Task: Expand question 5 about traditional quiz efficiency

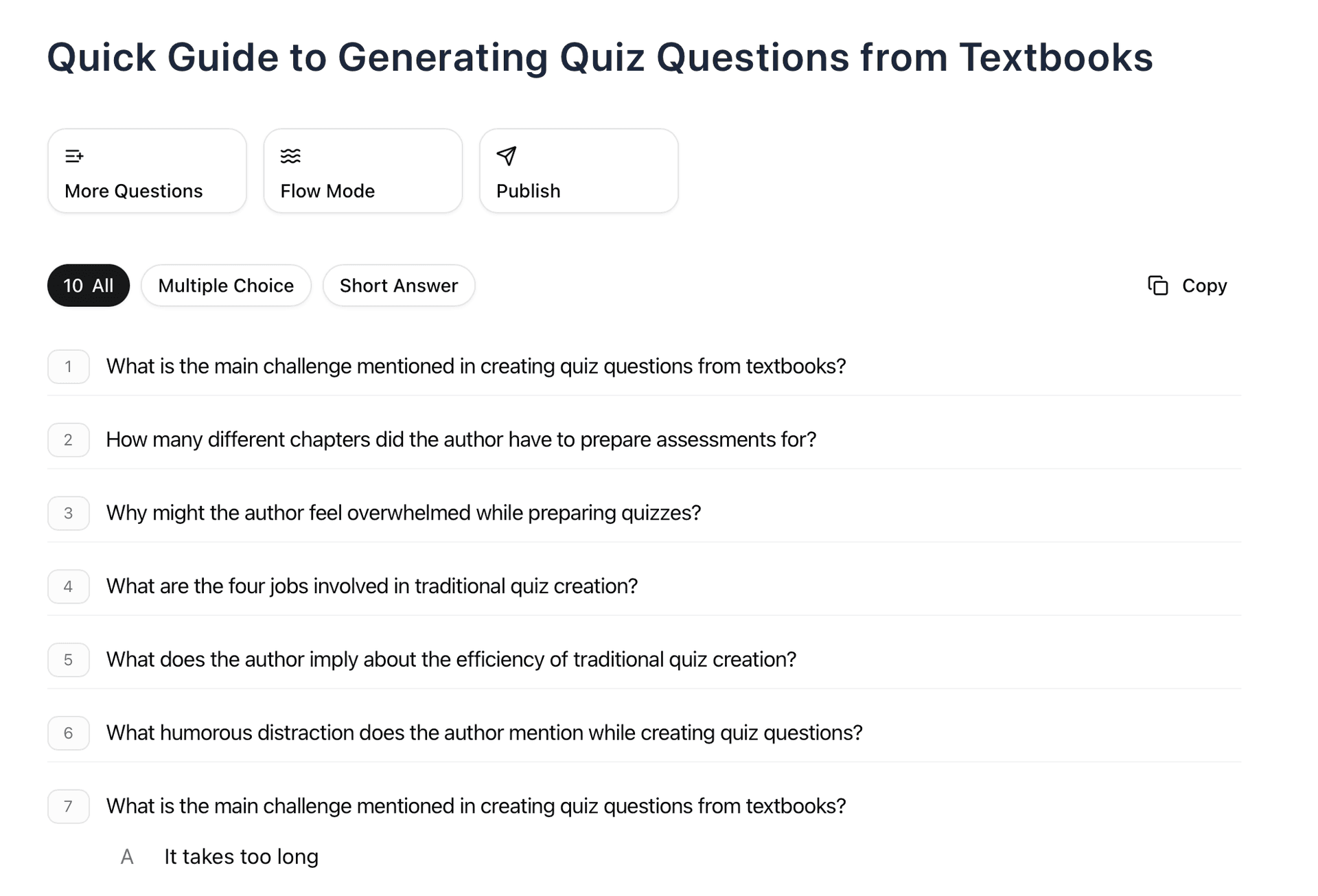Action: (451, 660)
